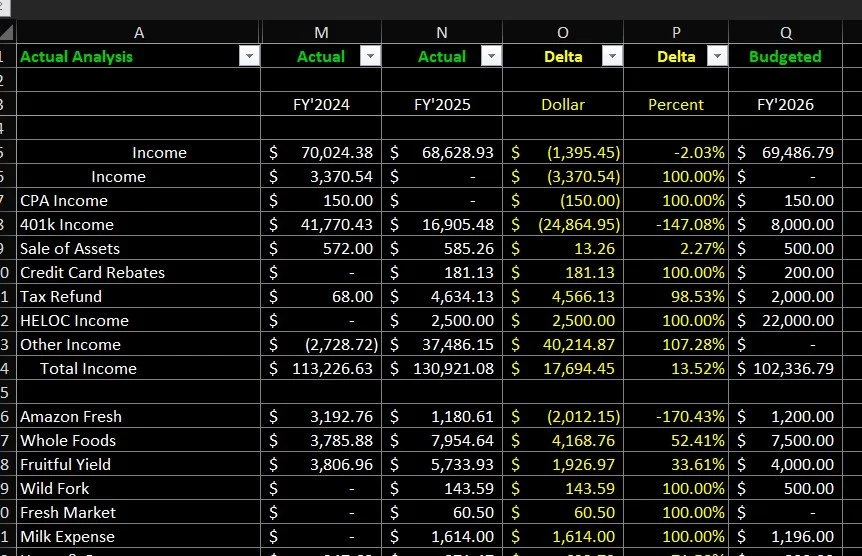862x556 pixels.
Task: Select the 33.61% percent cell
Action: (x=676, y=464)
